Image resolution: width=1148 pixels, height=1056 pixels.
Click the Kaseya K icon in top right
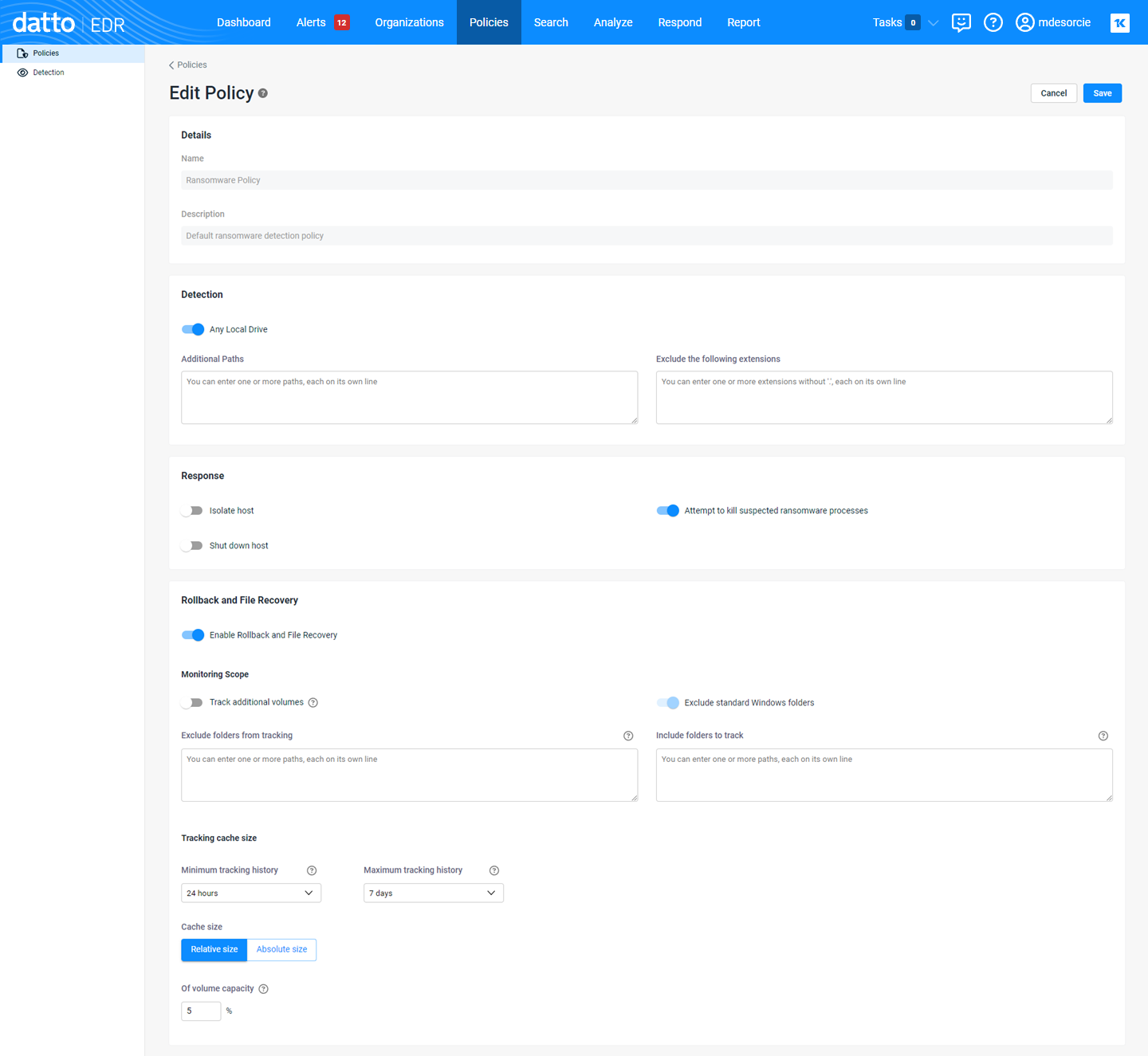click(1119, 22)
